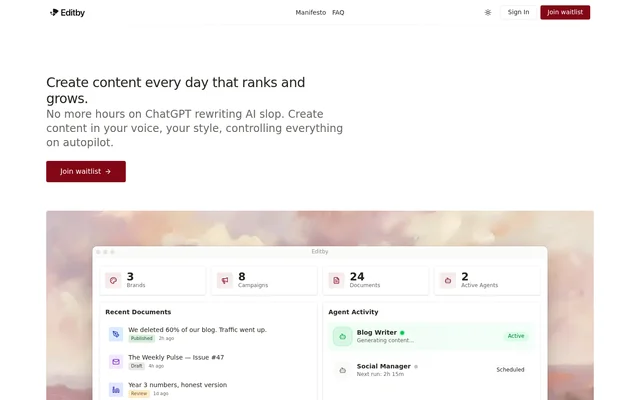
Task: Click the pen icon beside deleted blog document
Action: 116,334
